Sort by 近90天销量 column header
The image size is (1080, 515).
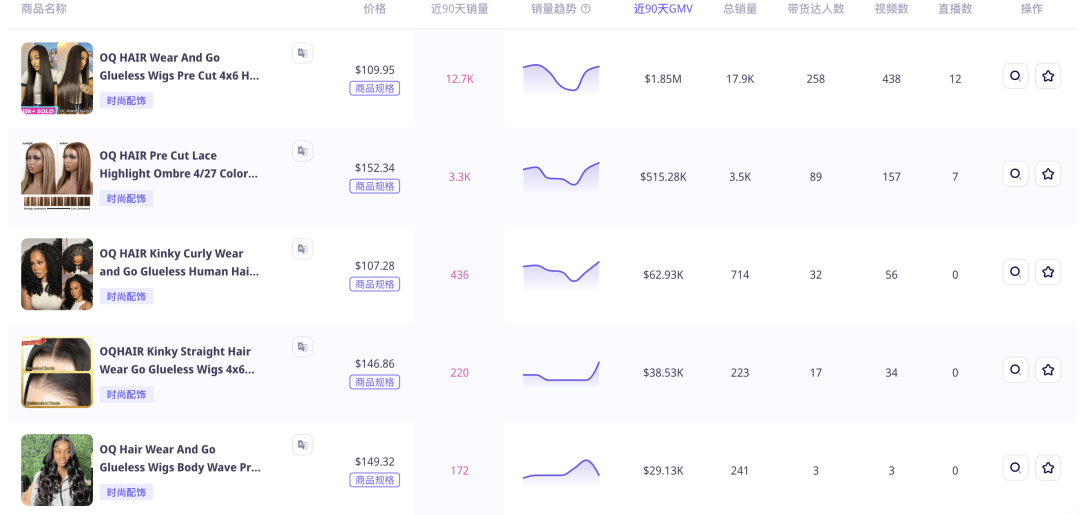point(459,9)
